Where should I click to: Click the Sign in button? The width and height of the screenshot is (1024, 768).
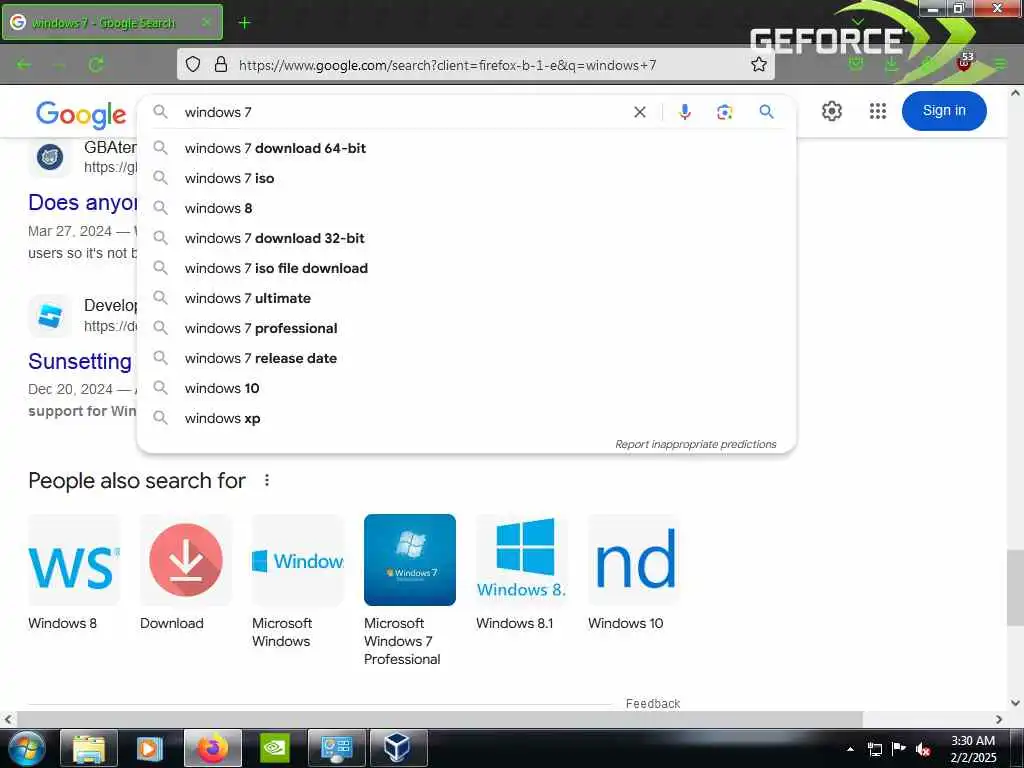point(944,110)
